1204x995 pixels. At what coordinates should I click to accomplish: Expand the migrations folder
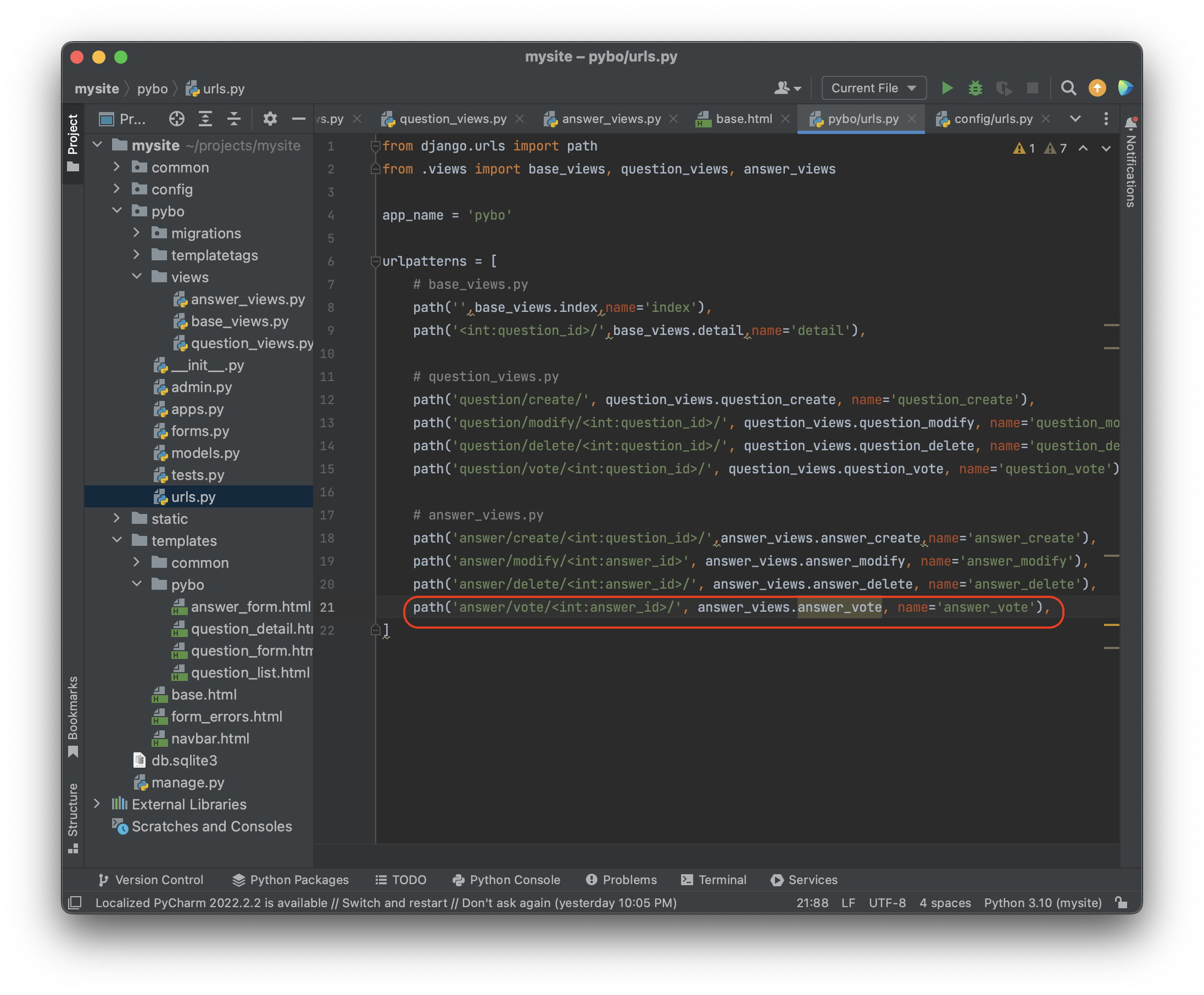[x=136, y=233]
